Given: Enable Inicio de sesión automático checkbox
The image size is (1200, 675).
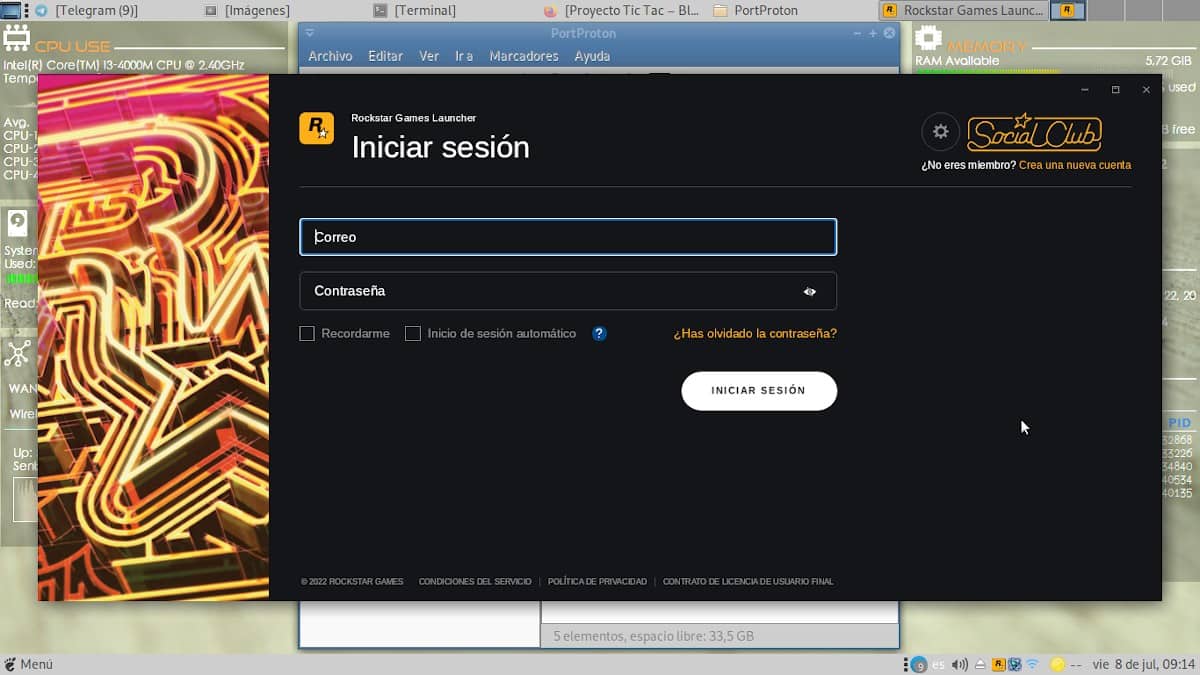Looking at the screenshot, I should [x=412, y=334].
